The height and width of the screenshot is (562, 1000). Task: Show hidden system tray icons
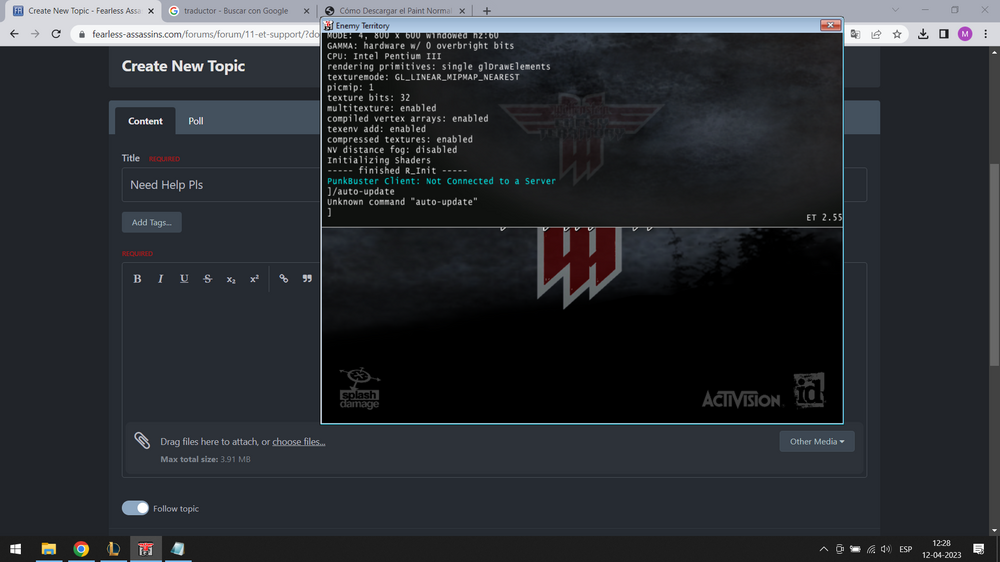pos(823,549)
